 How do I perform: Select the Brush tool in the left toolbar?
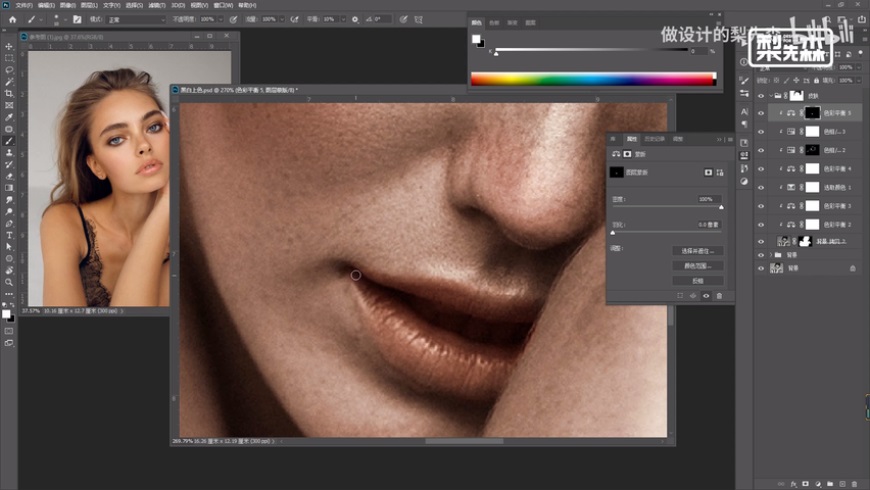tap(9, 140)
